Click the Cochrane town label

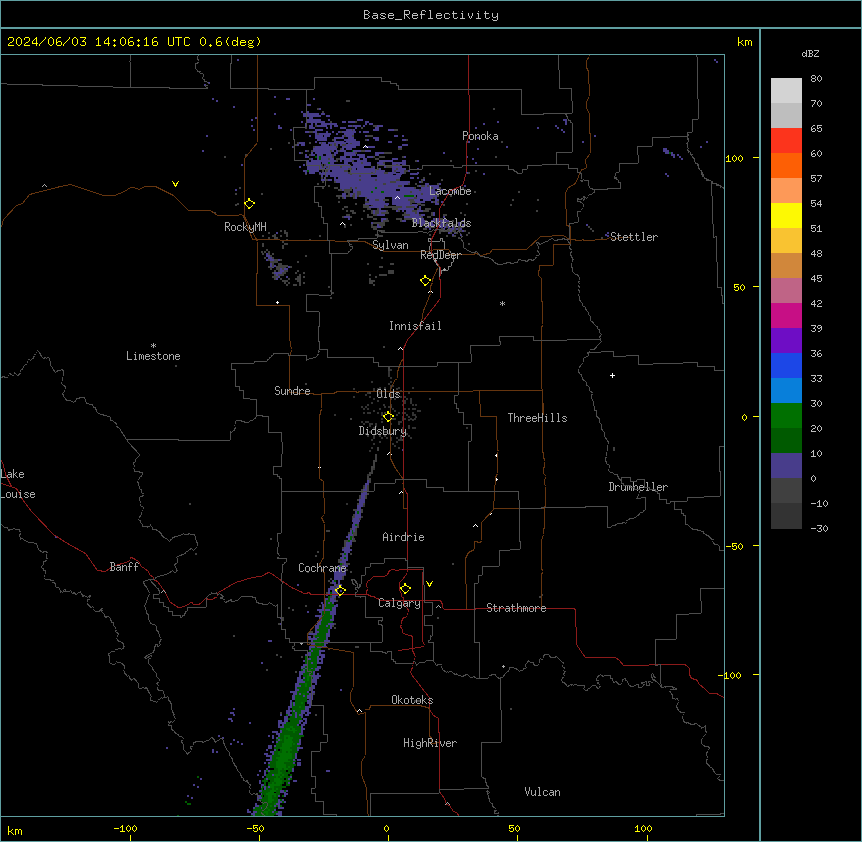pos(322,568)
